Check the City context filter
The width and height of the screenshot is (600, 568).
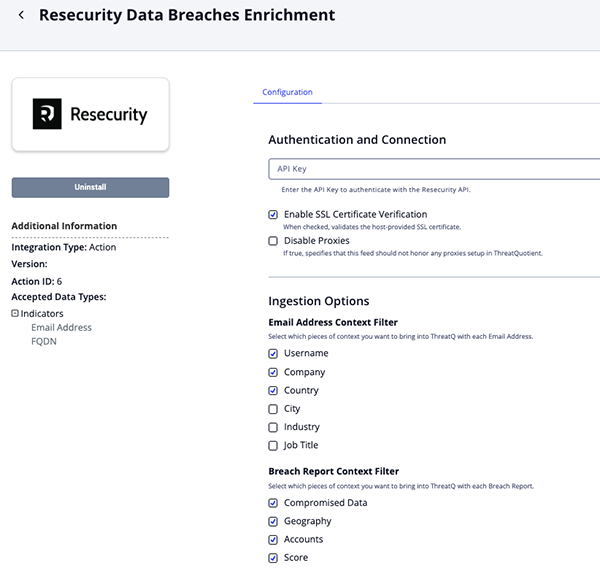(x=273, y=409)
